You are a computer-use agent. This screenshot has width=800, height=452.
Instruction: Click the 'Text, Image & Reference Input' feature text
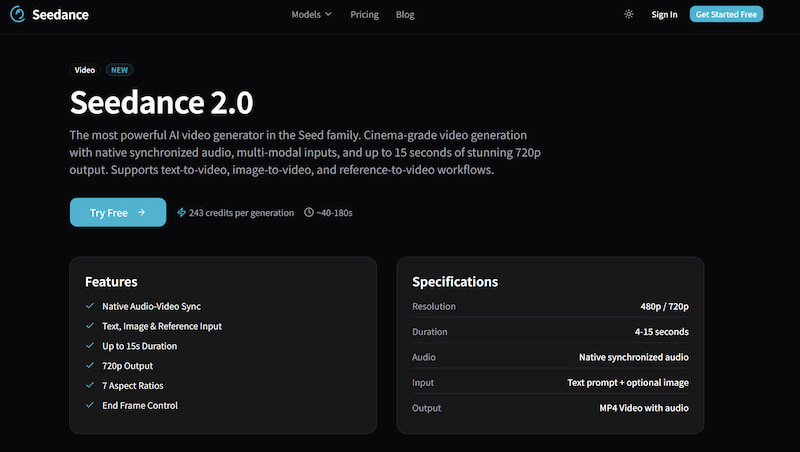tap(162, 326)
